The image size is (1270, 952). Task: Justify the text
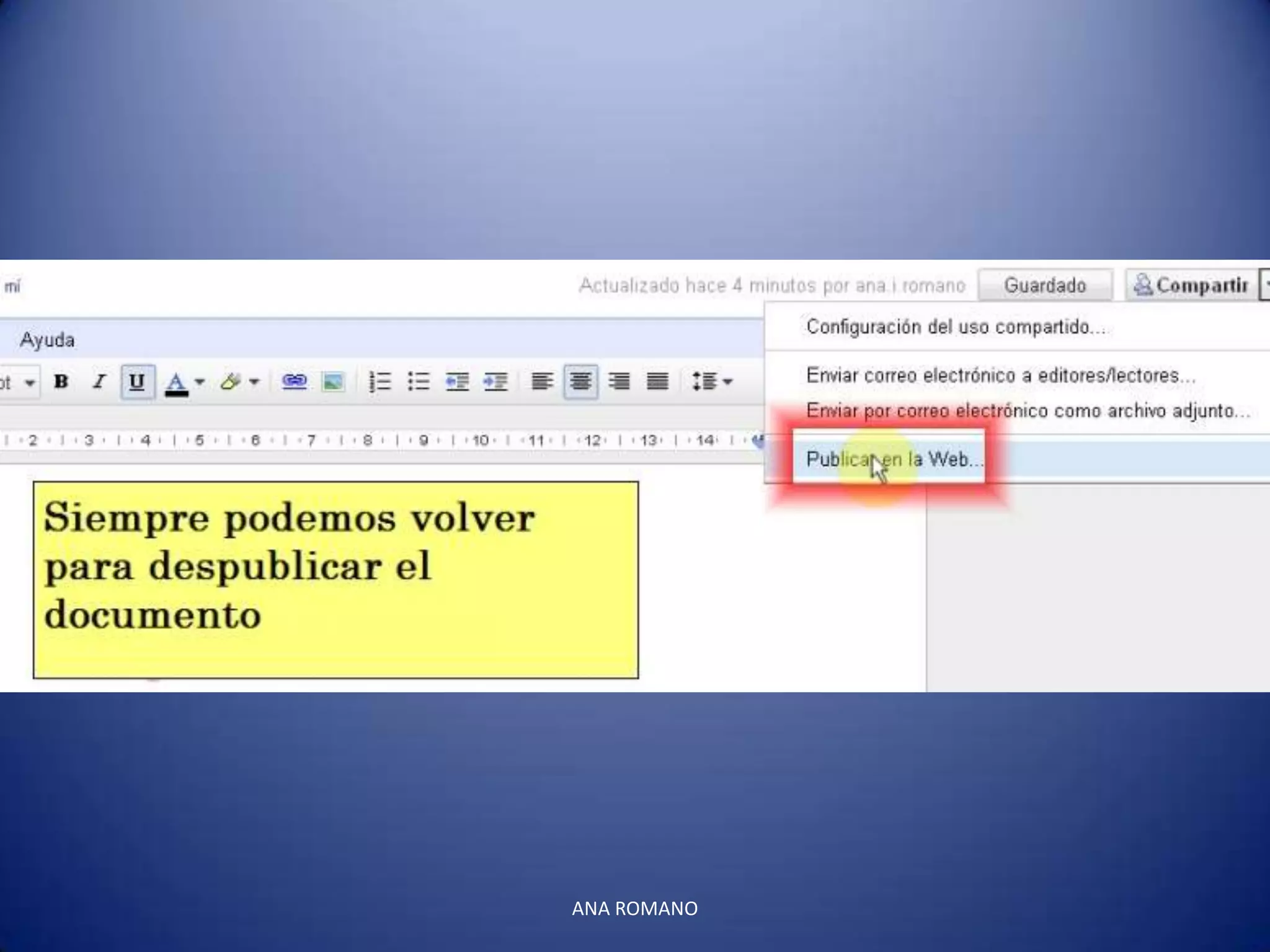click(x=657, y=381)
